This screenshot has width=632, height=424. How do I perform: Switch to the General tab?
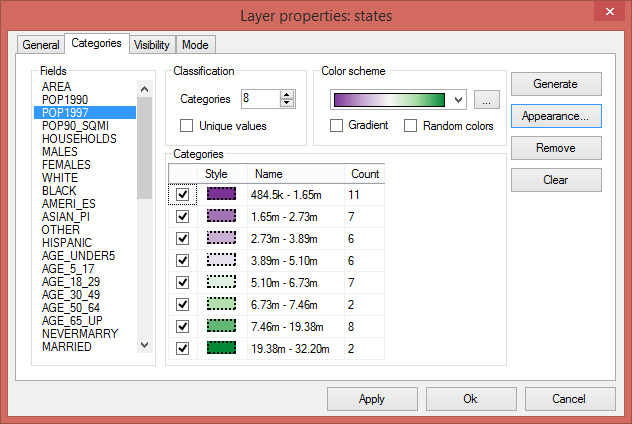(x=41, y=45)
